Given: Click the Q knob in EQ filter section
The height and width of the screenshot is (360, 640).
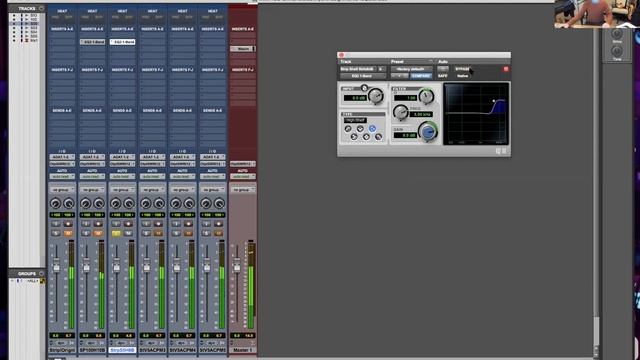Looking at the screenshot, I should (427, 96).
